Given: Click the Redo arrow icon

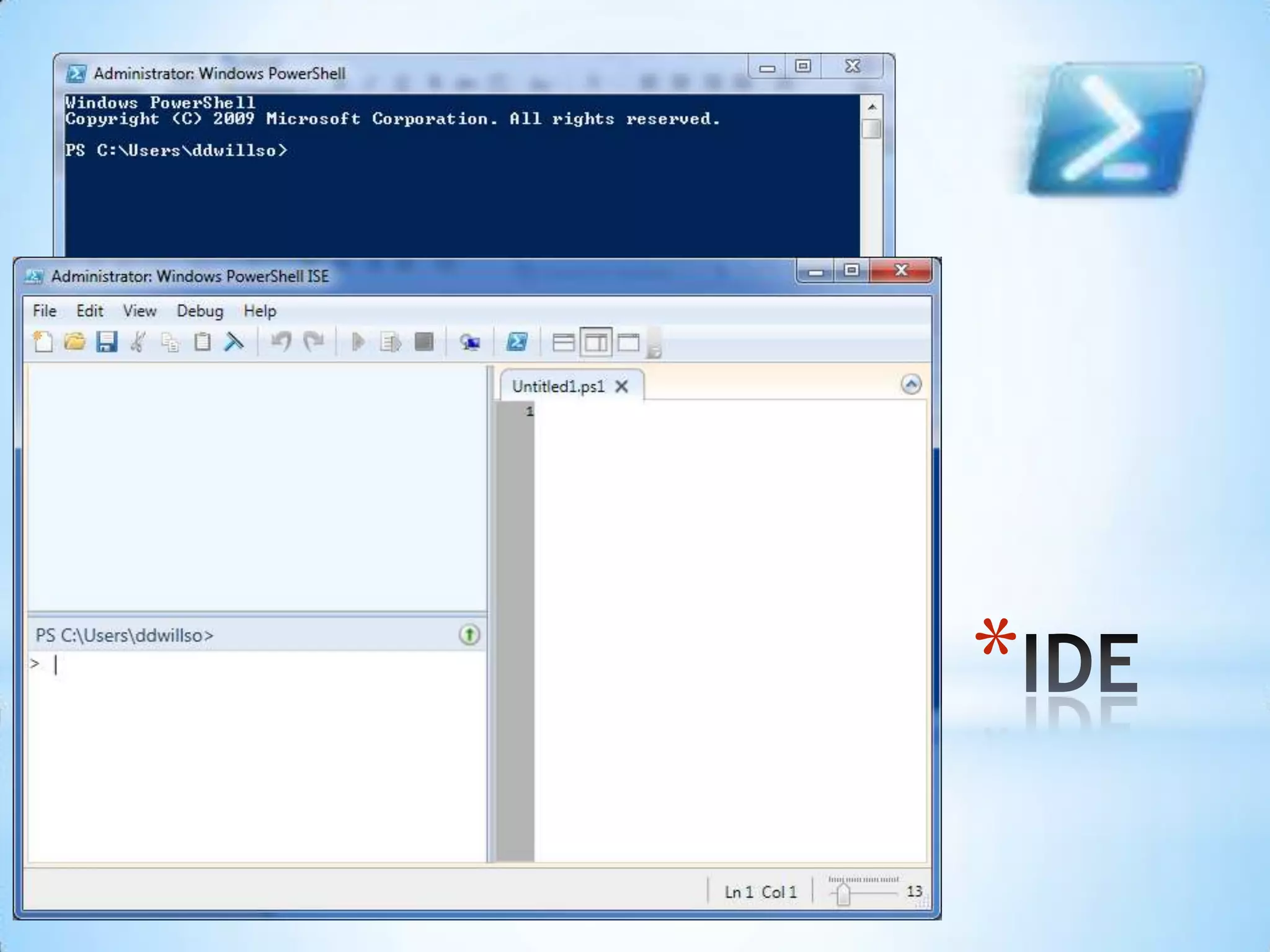Looking at the screenshot, I should tap(314, 342).
